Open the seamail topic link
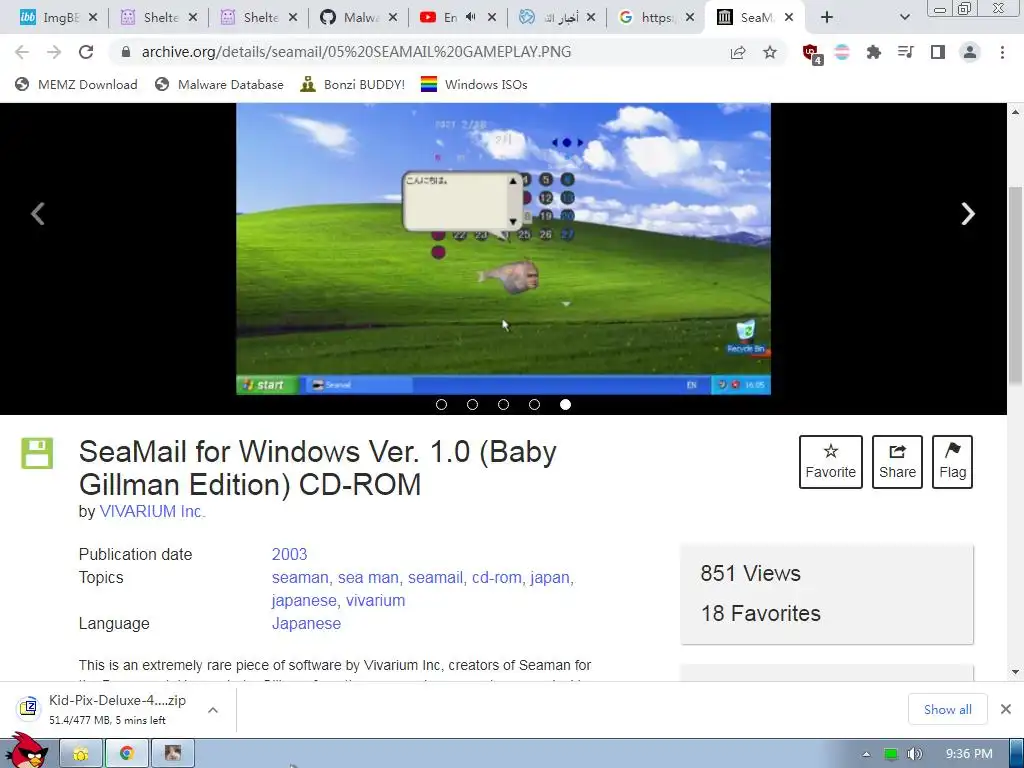This screenshot has height=768, width=1024. coord(435,577)
